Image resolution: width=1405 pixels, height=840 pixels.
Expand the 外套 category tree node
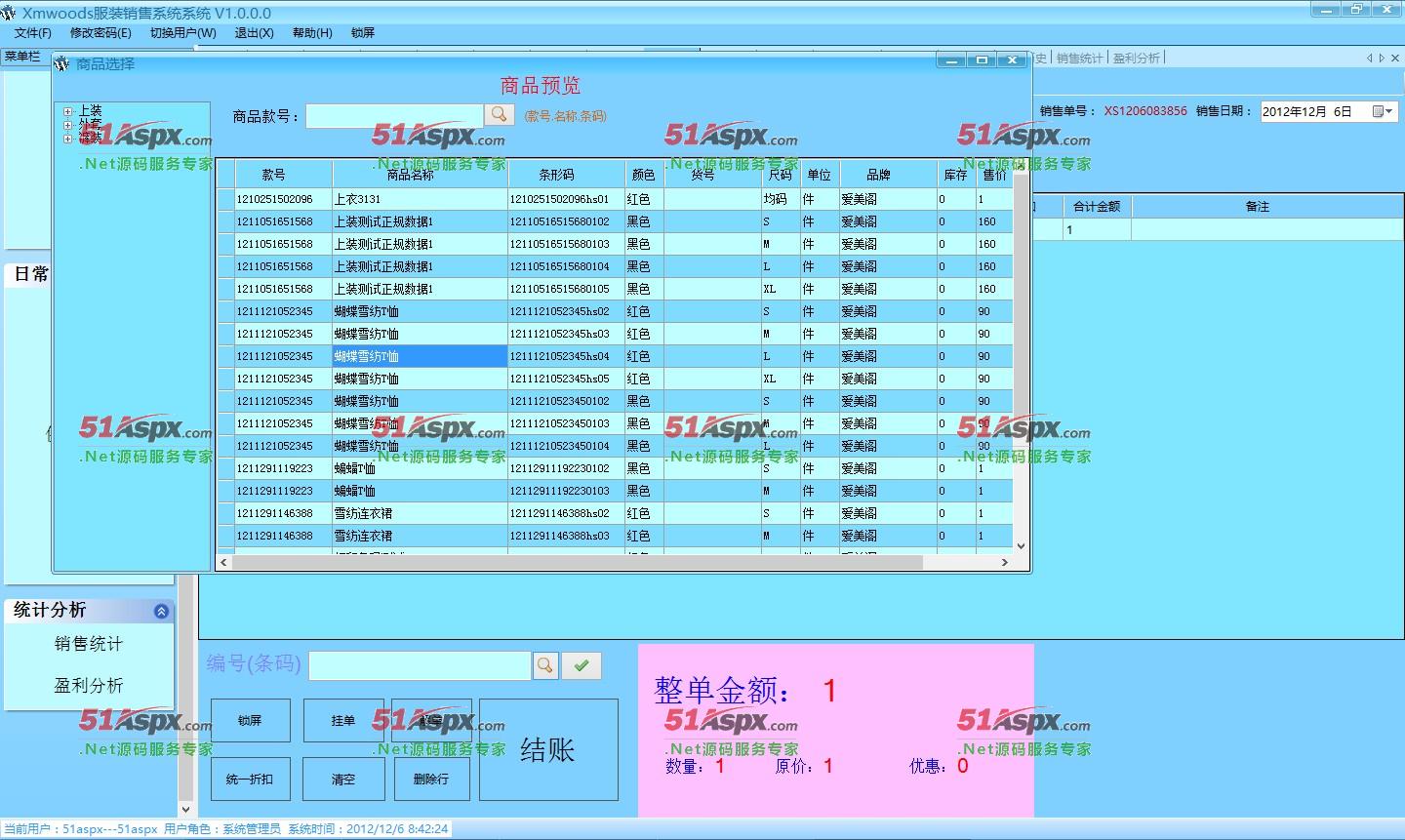tap(68, 125)
